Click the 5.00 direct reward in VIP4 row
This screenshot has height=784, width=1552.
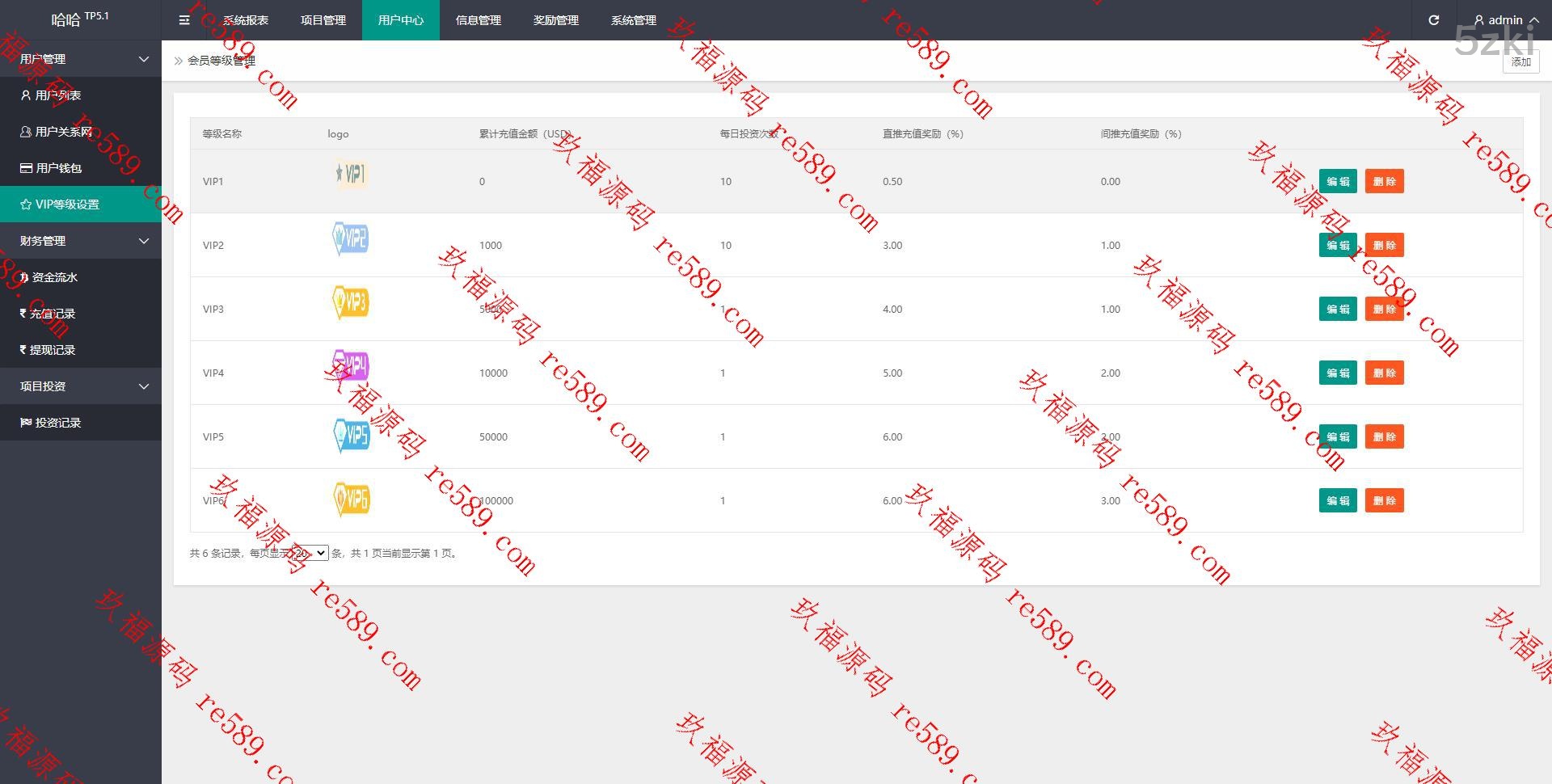pos(892,373)
